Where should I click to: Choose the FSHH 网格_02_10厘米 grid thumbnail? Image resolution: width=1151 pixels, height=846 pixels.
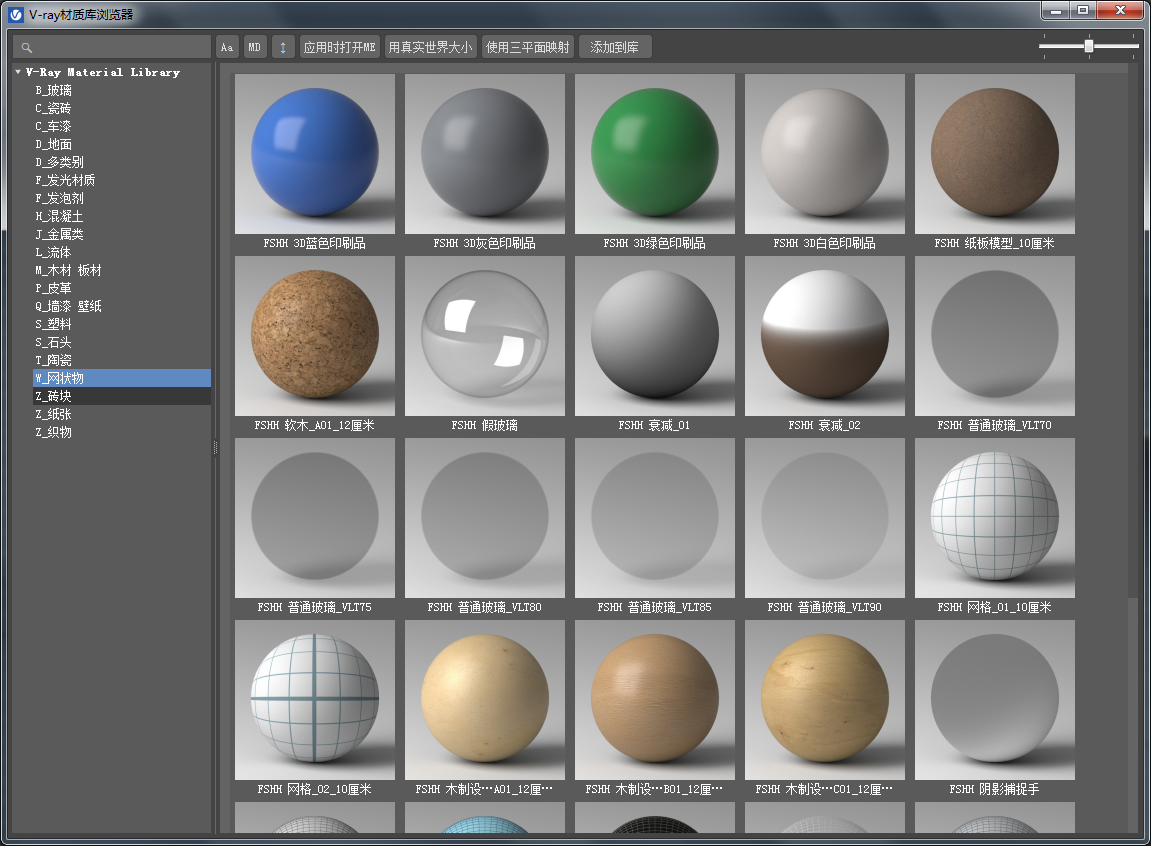[x=315, y=700]
